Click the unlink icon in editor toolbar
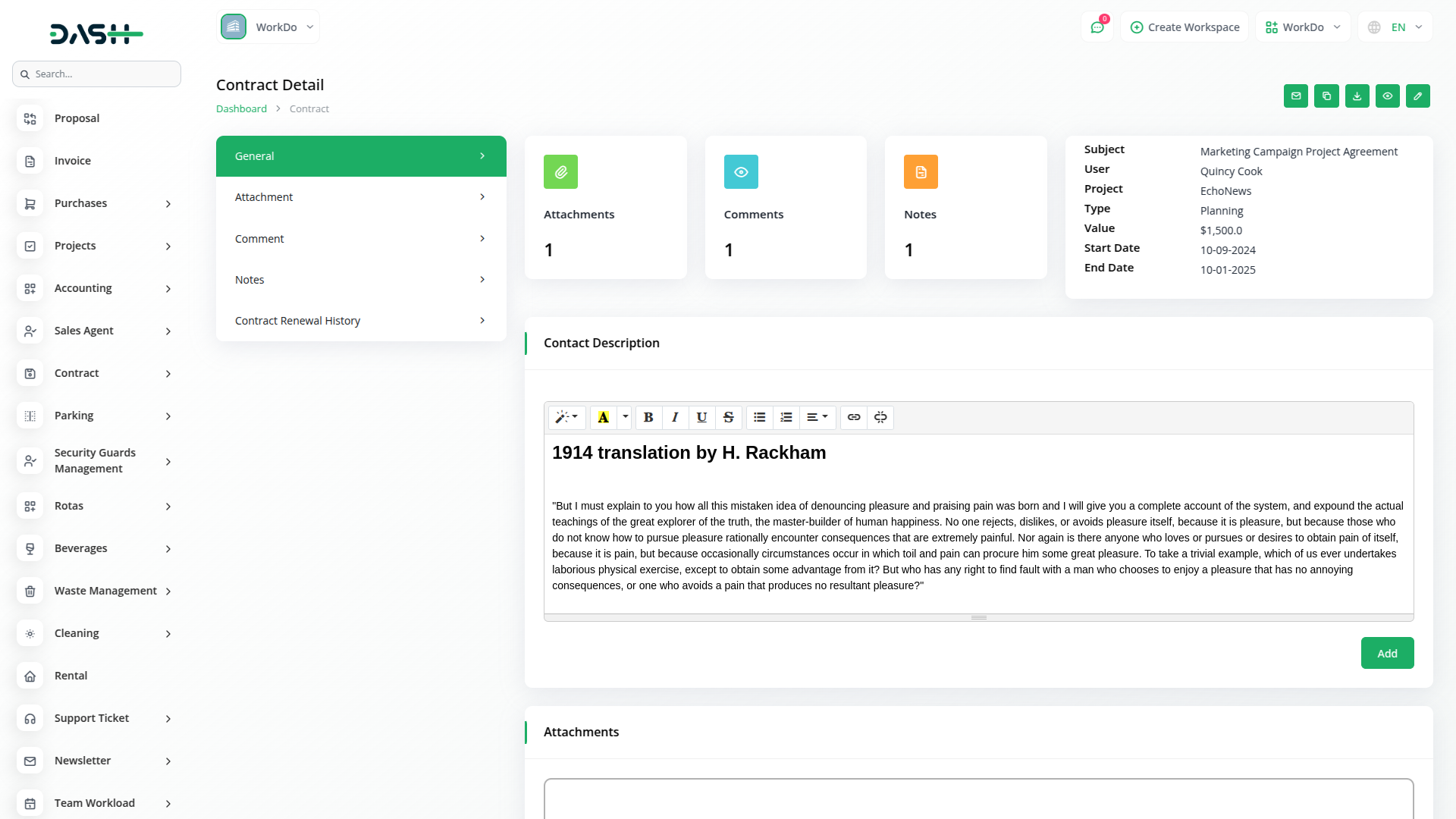The image size is (1456, 819). 880,417
